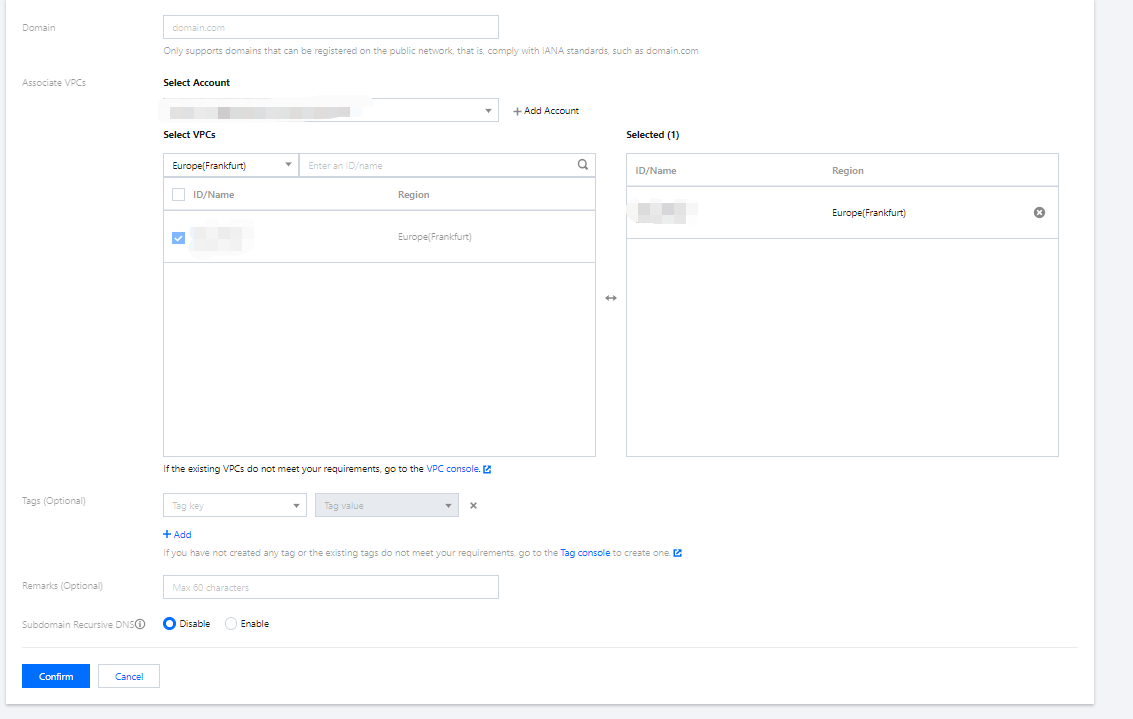Click the Cancel button
1133x719 pixels.
(129, 676)
